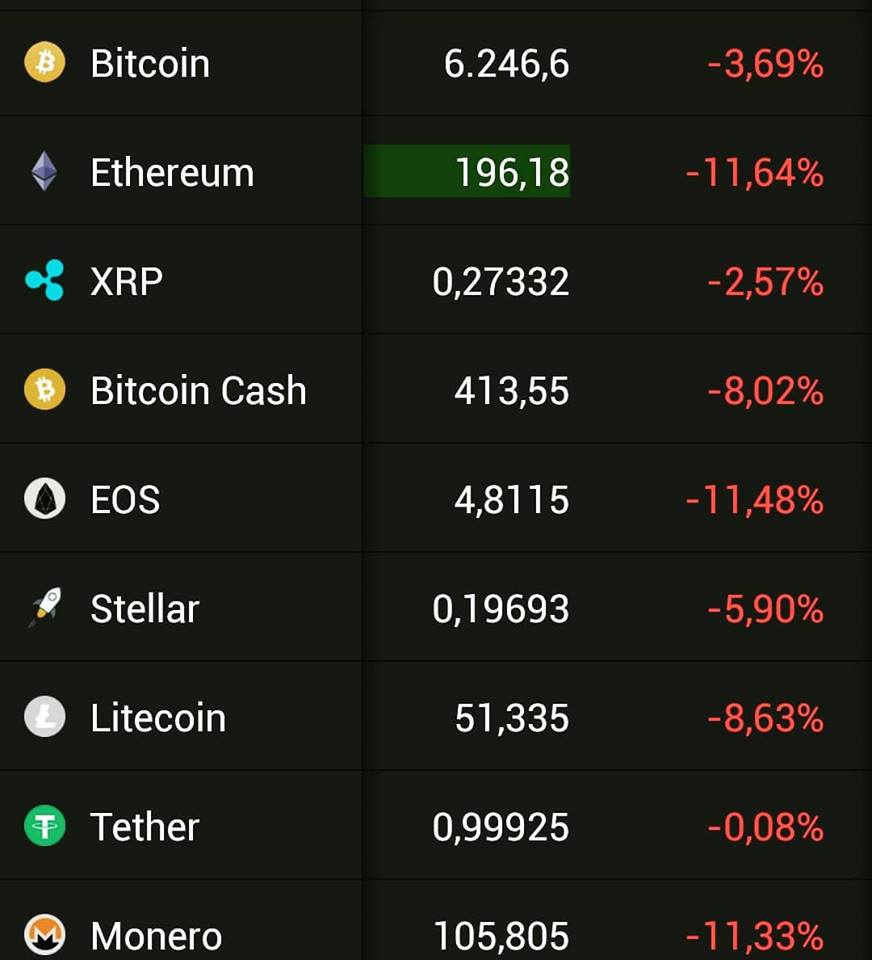Tap XRP change value -2,57%

tap(765, 282)
